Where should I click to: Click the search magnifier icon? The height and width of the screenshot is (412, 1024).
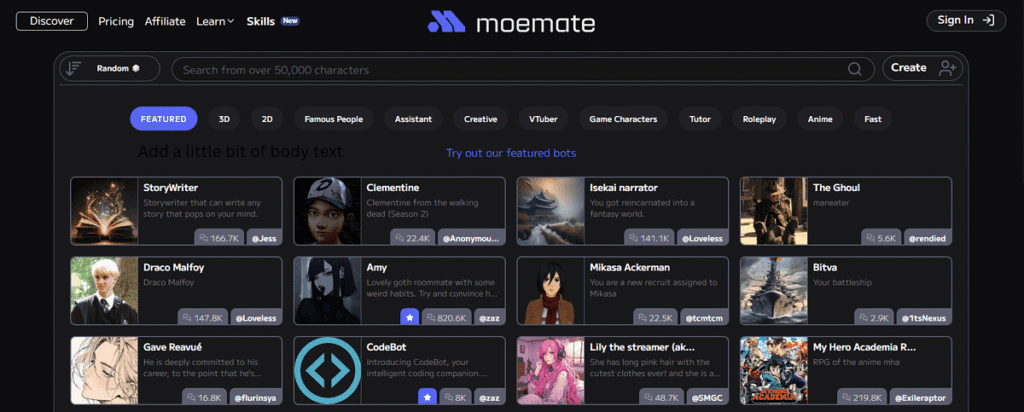point(854,70)
